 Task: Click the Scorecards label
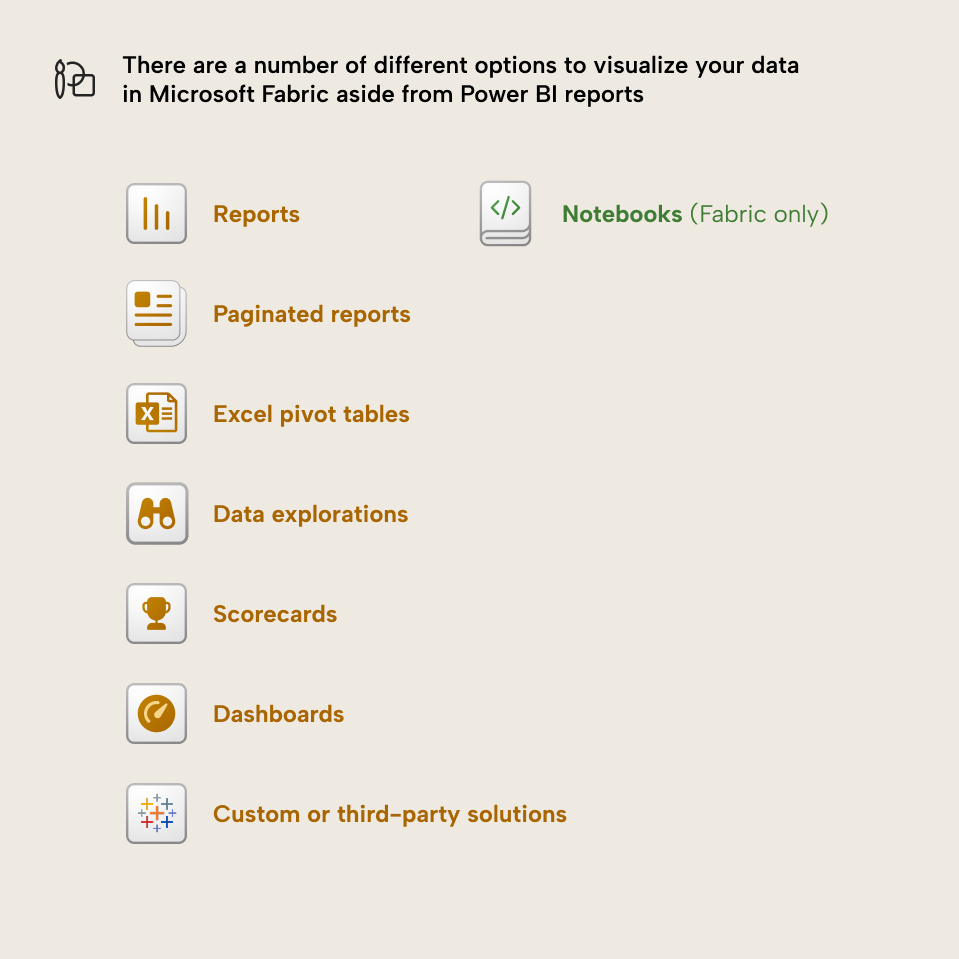275,614
